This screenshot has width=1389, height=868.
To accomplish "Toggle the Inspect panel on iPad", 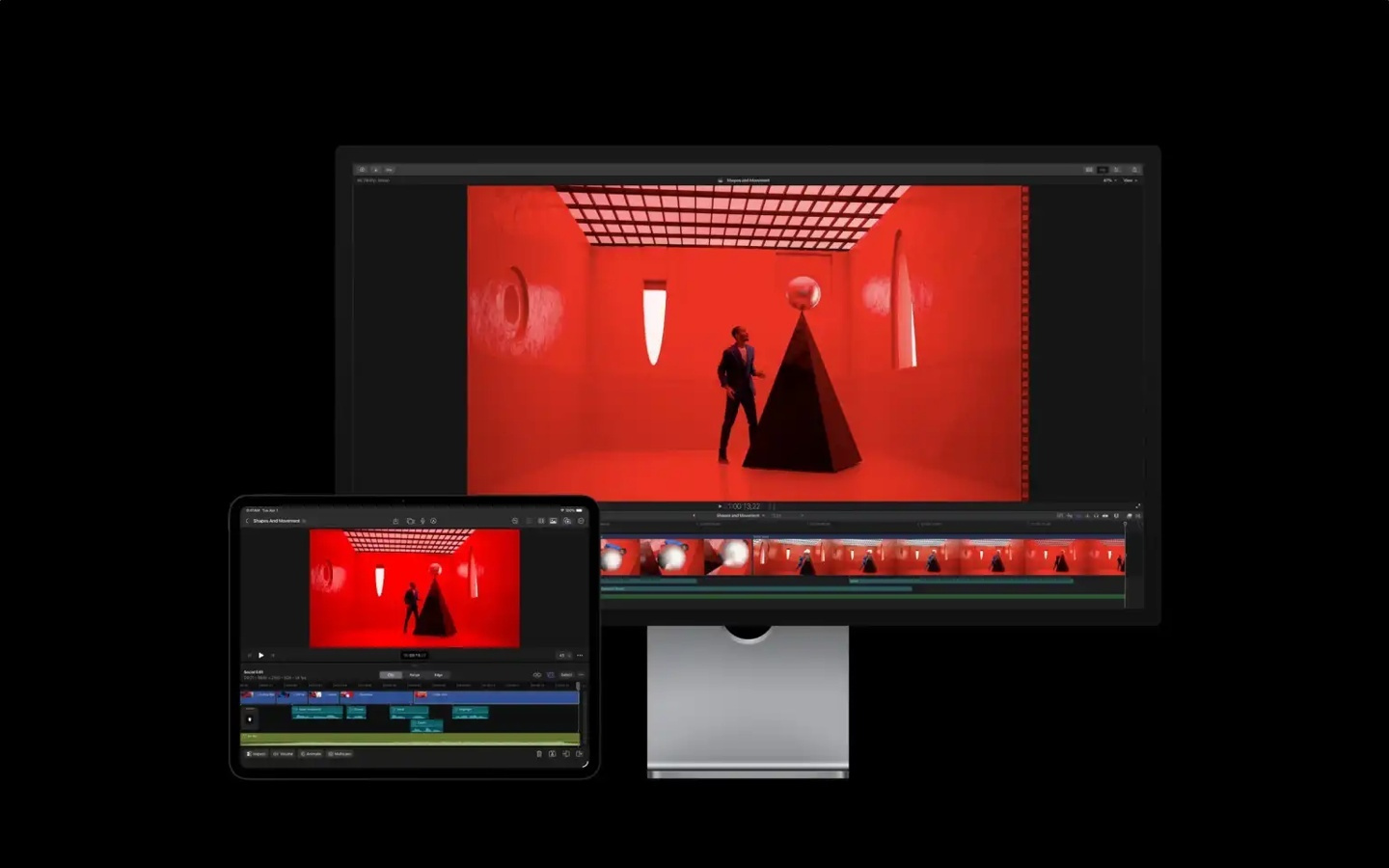I will click(x=256, y=754).
